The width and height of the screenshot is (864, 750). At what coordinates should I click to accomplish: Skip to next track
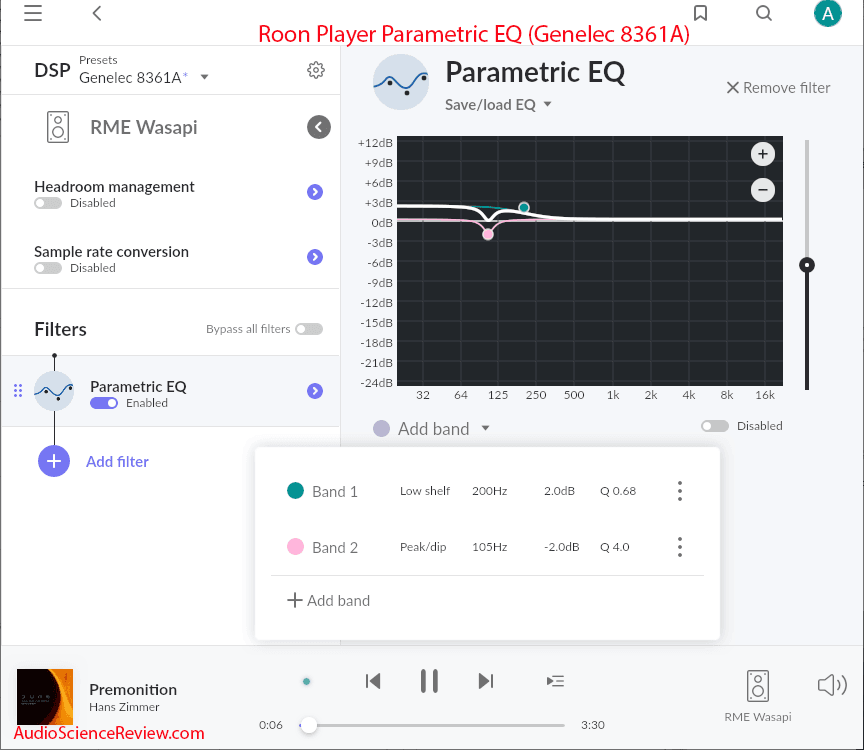coord(485,681)
